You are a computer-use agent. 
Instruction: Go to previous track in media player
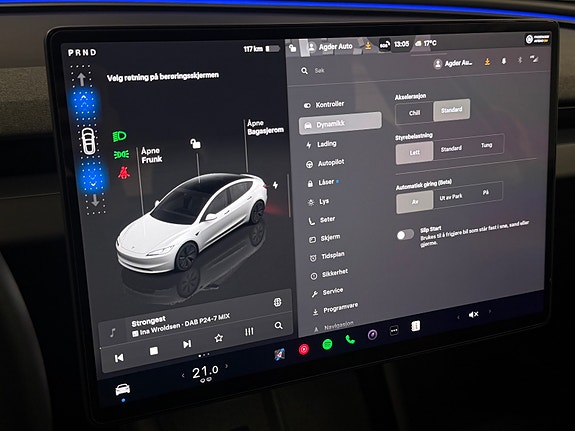point(119,358)
